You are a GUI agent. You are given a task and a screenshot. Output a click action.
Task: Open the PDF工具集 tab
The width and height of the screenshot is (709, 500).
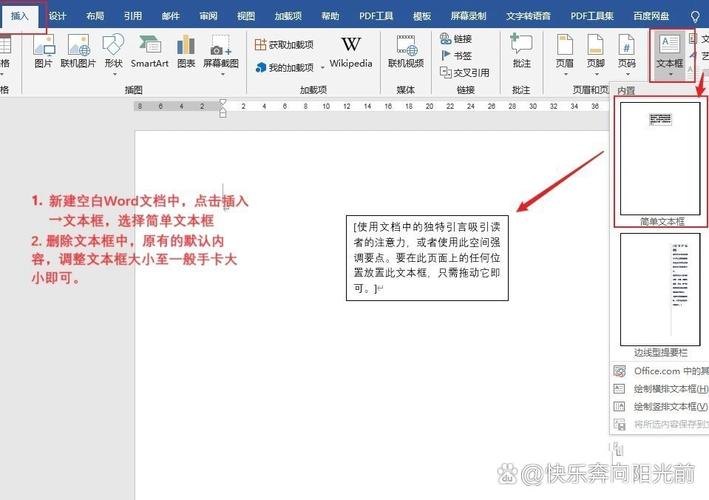pyautogui.click(x=592, y=16)
